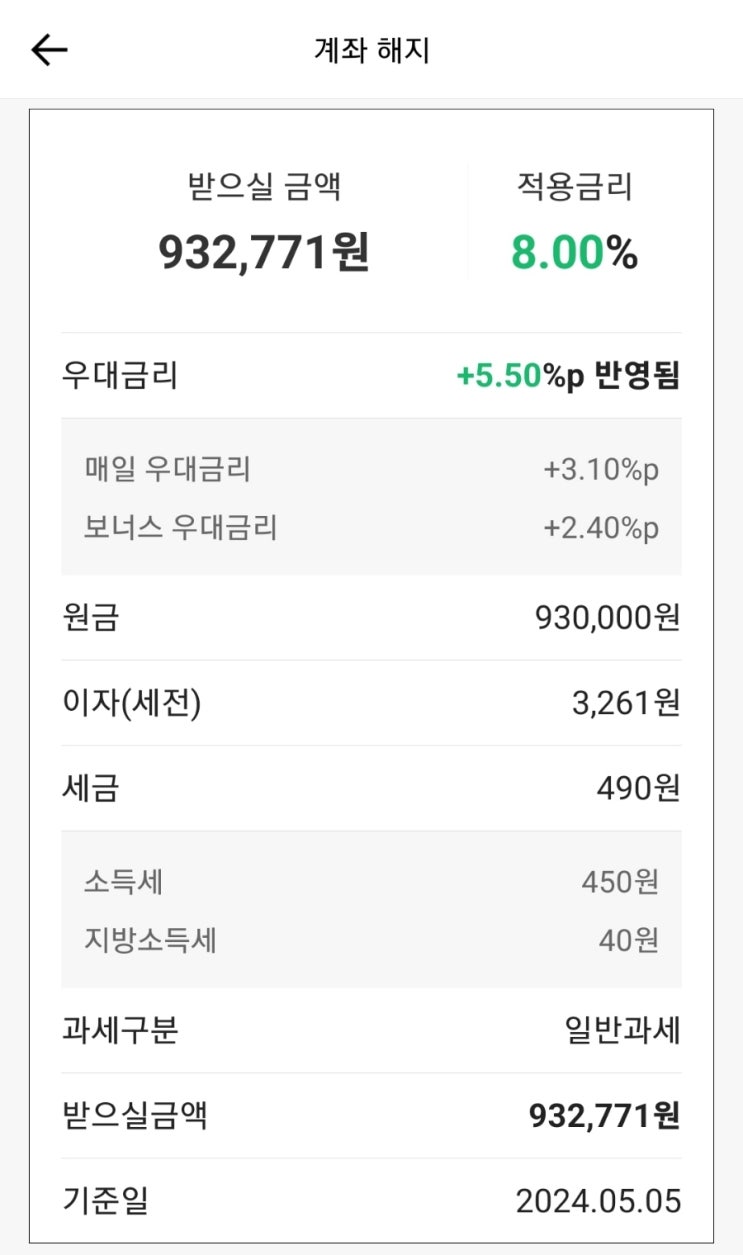This screenshot has height=1255, width=743.
Task: Select the large 932,771원 headline amount
Action: 264,252
